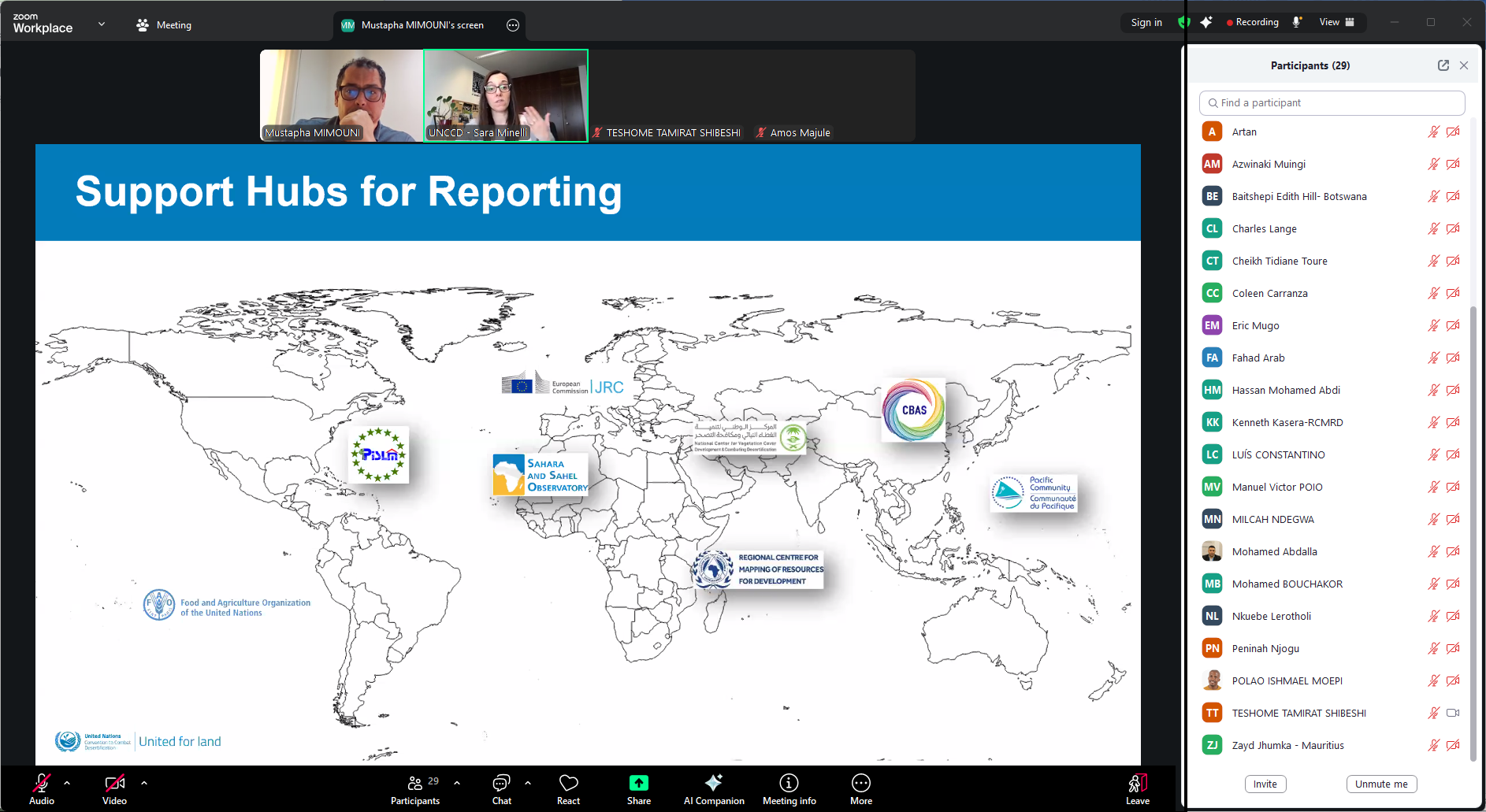This screenshot has width=1486, height=812.
Task: Click the Find a participant search field
Action: 1332,102
